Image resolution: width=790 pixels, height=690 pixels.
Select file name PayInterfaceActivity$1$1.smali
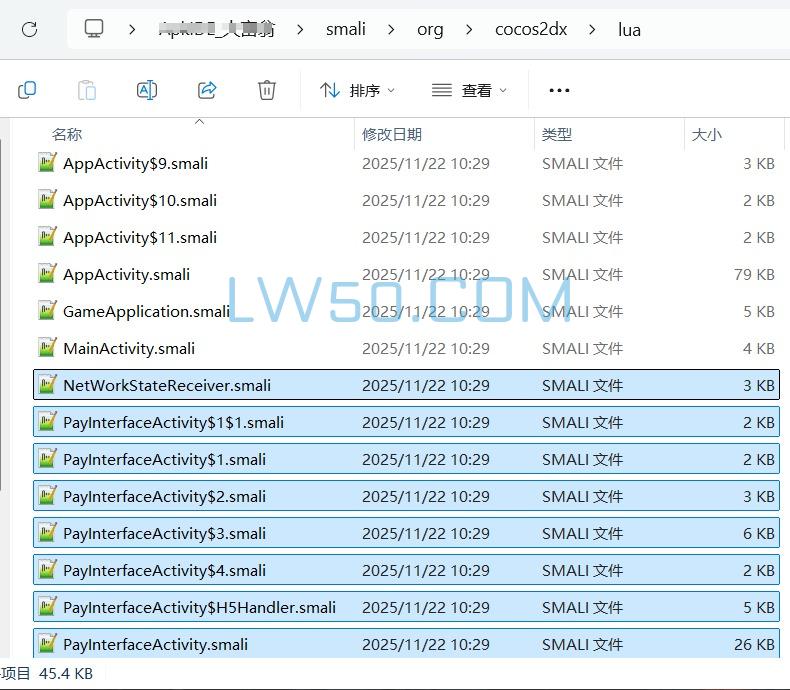(x=173, y=423)
